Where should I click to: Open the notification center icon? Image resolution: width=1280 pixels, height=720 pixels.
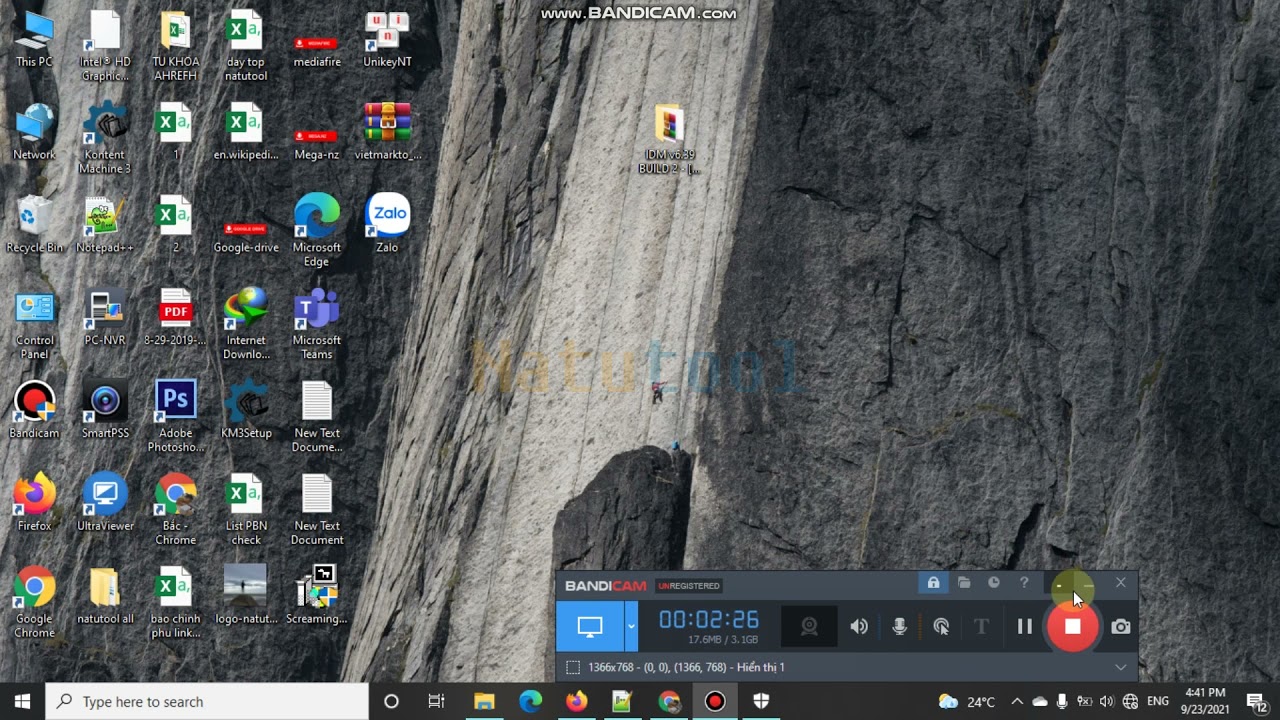coord(1257,702)
